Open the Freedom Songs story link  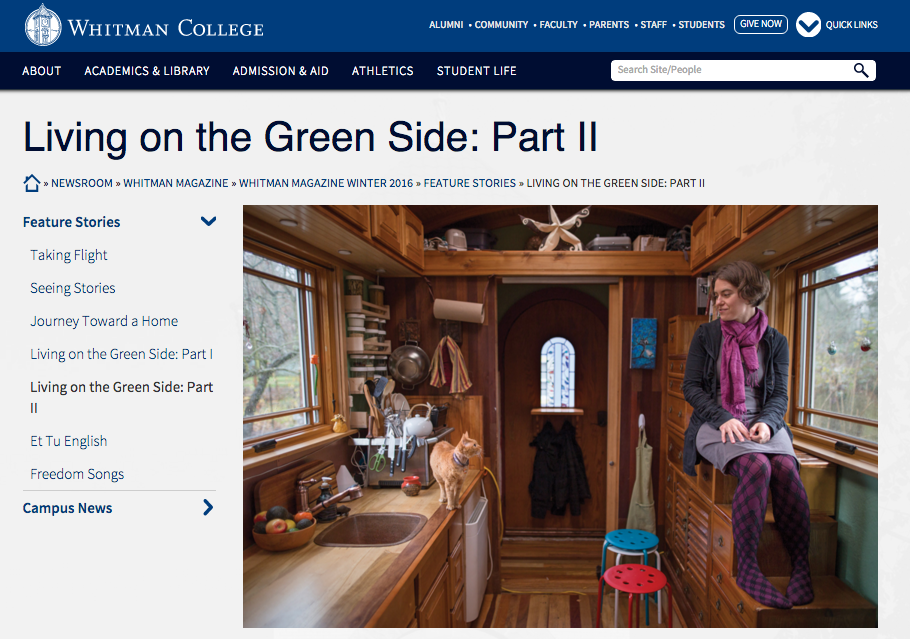[x=77, y=474]
